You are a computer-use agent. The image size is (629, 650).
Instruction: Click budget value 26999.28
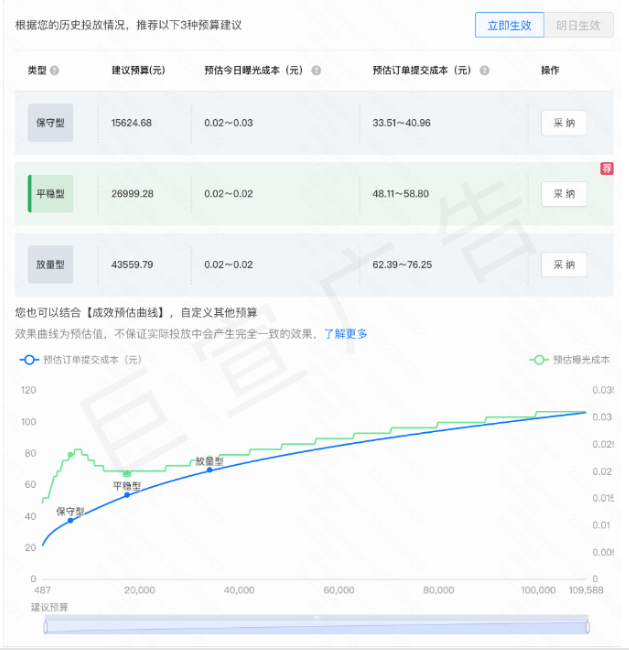click(x=132, y=194)
